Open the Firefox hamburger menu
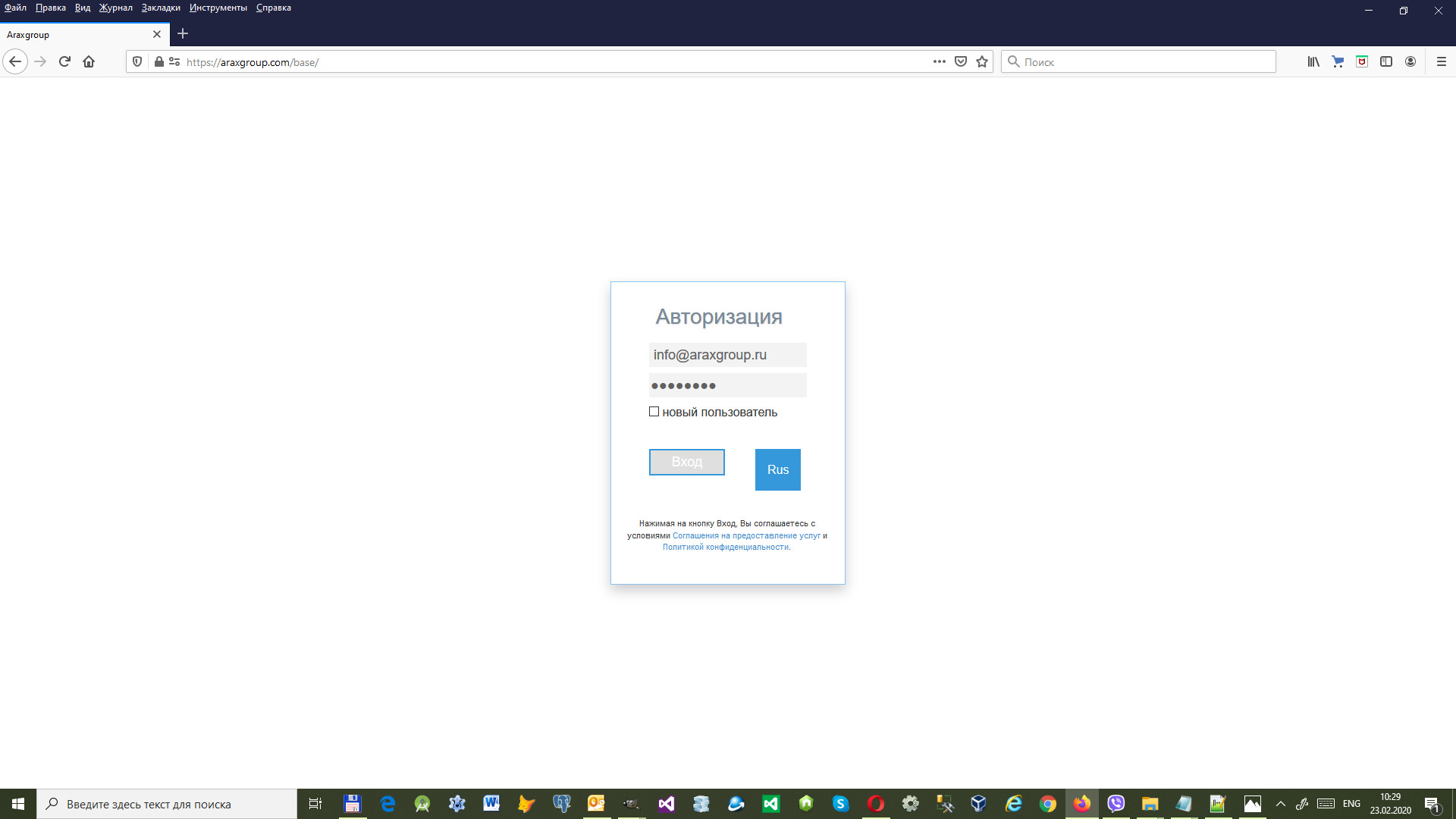Viewport: 1456px width, 819px height. [x=1442, y=62]
